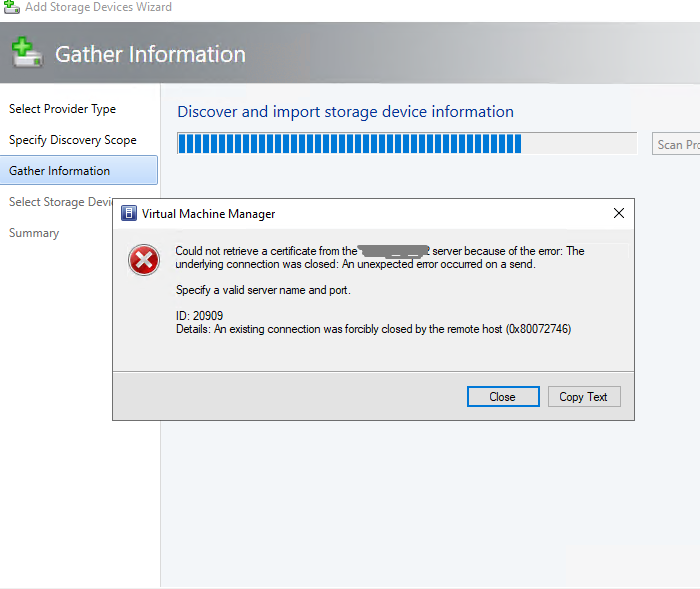Open the Summary step
The width and height of the screenshot is (700, 589).
tap(34, 233)
